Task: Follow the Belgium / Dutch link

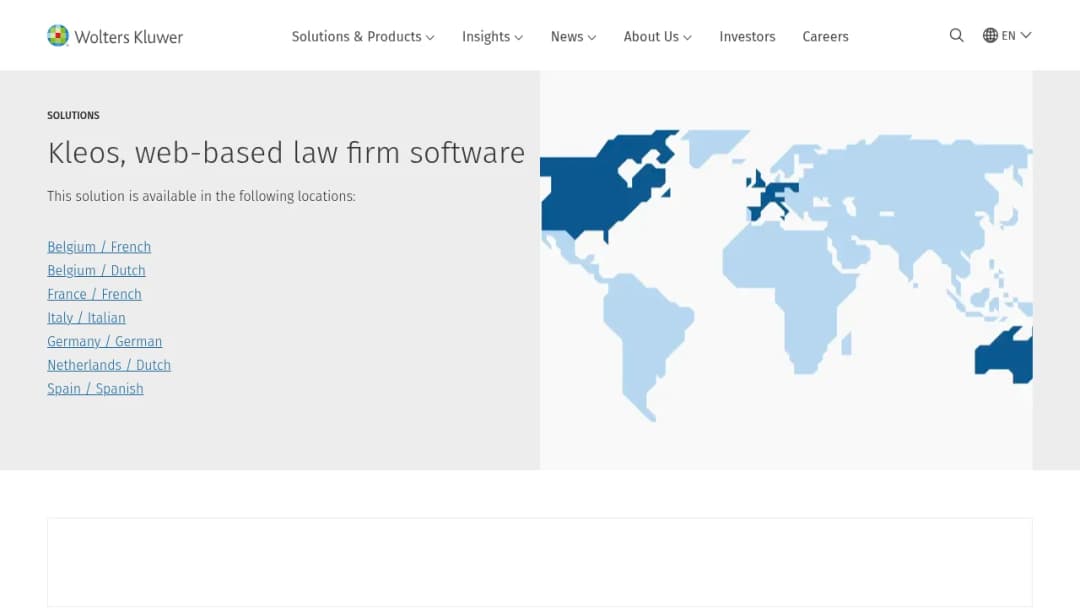Action: click(96, 270)
